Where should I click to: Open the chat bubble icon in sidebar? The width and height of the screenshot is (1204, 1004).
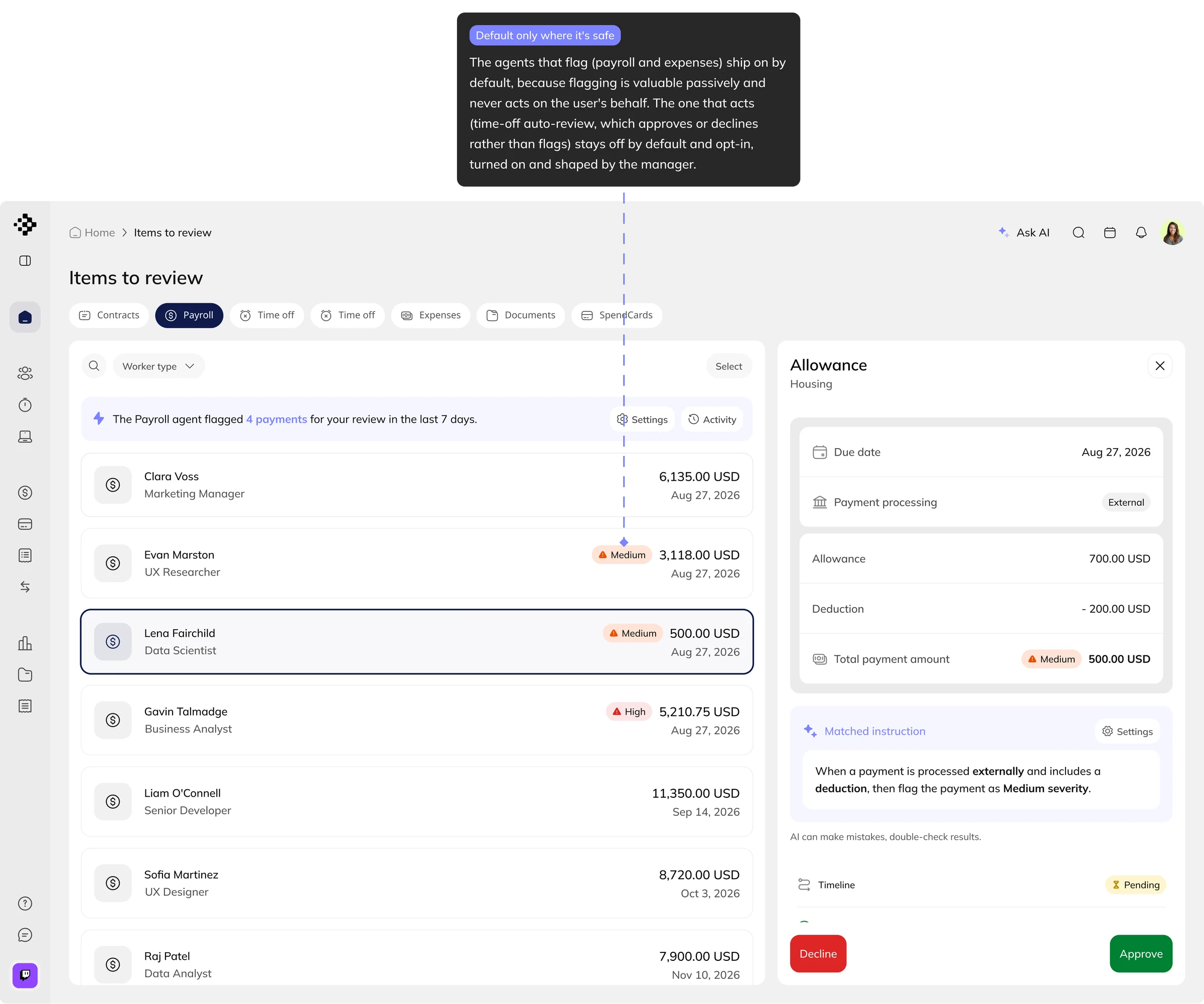point(25,935)
